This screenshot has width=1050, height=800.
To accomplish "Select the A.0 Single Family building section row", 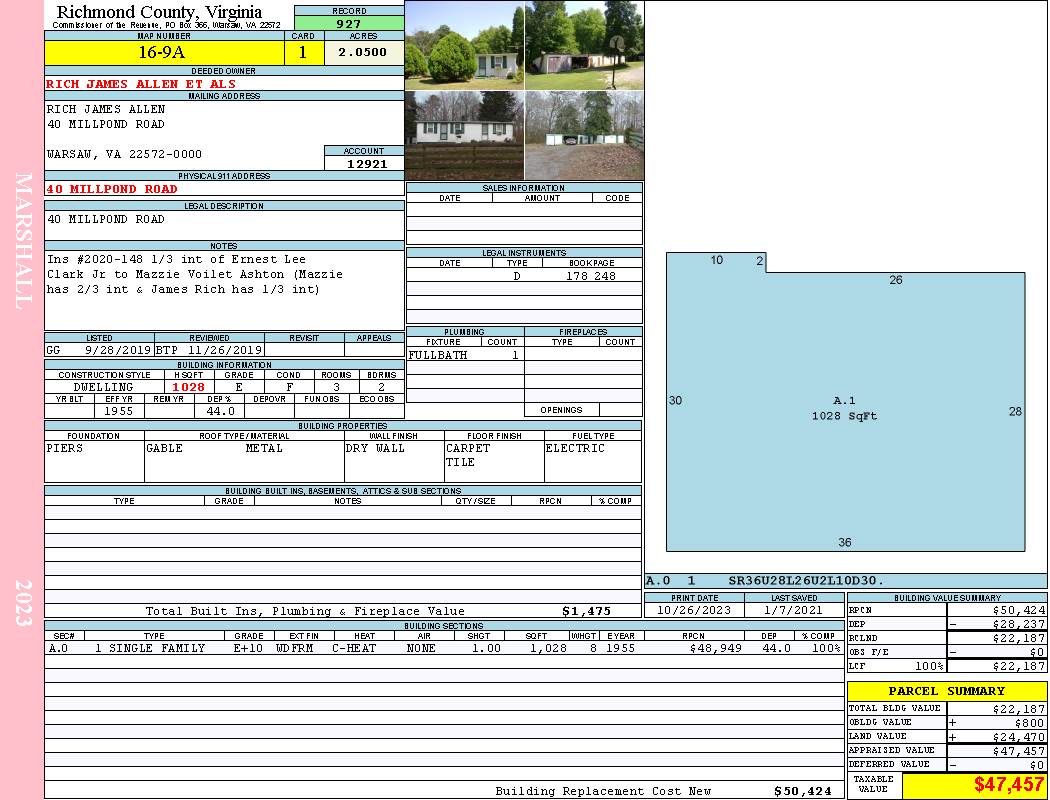I will (x=440, y=648).
